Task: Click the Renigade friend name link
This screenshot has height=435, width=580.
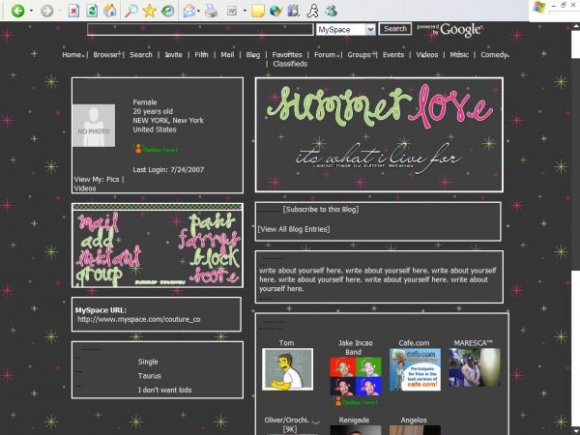Action: pyautogui.click(x=354, y=420)
